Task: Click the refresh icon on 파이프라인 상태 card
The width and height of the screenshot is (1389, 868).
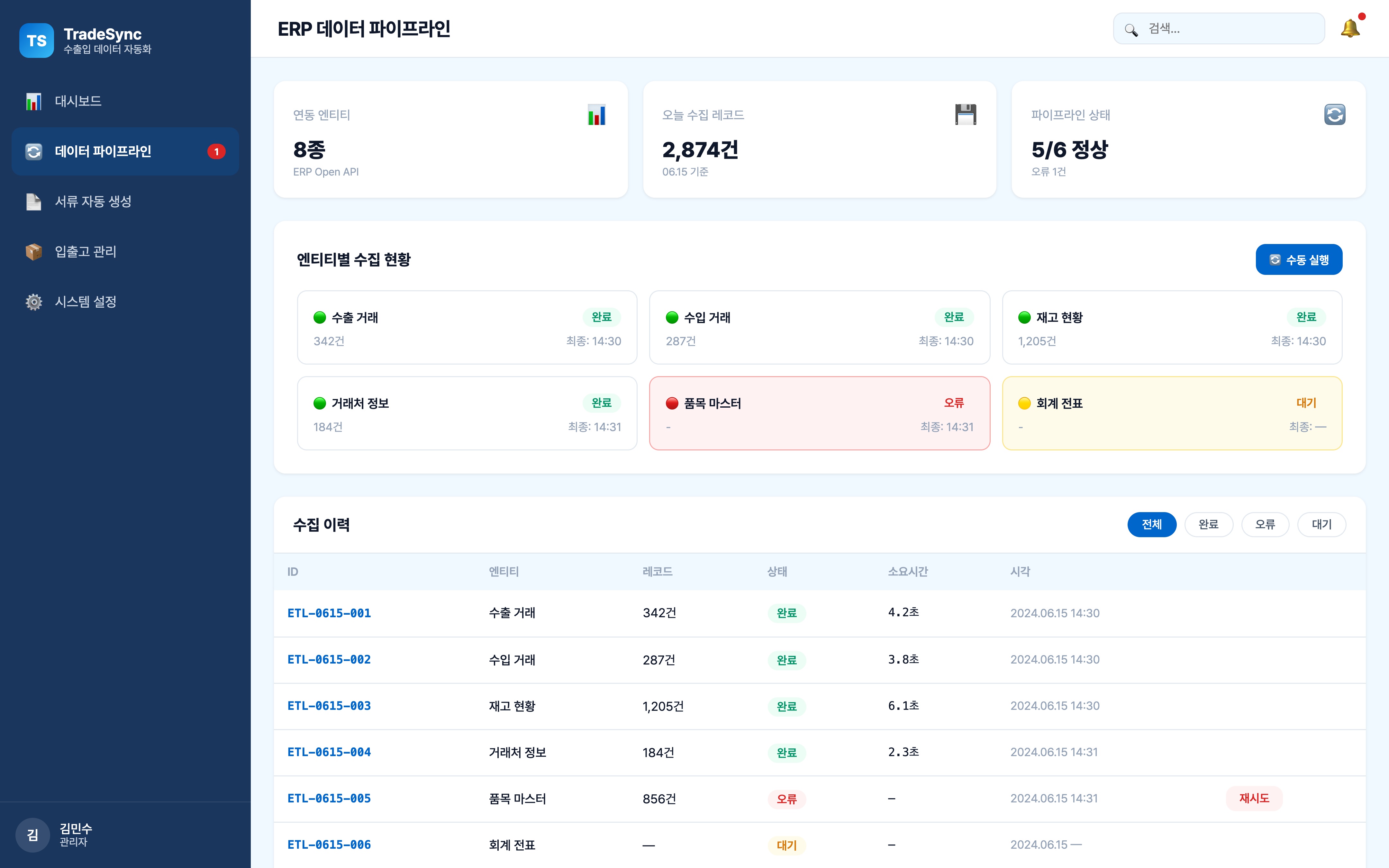Action: point(1335,115)
